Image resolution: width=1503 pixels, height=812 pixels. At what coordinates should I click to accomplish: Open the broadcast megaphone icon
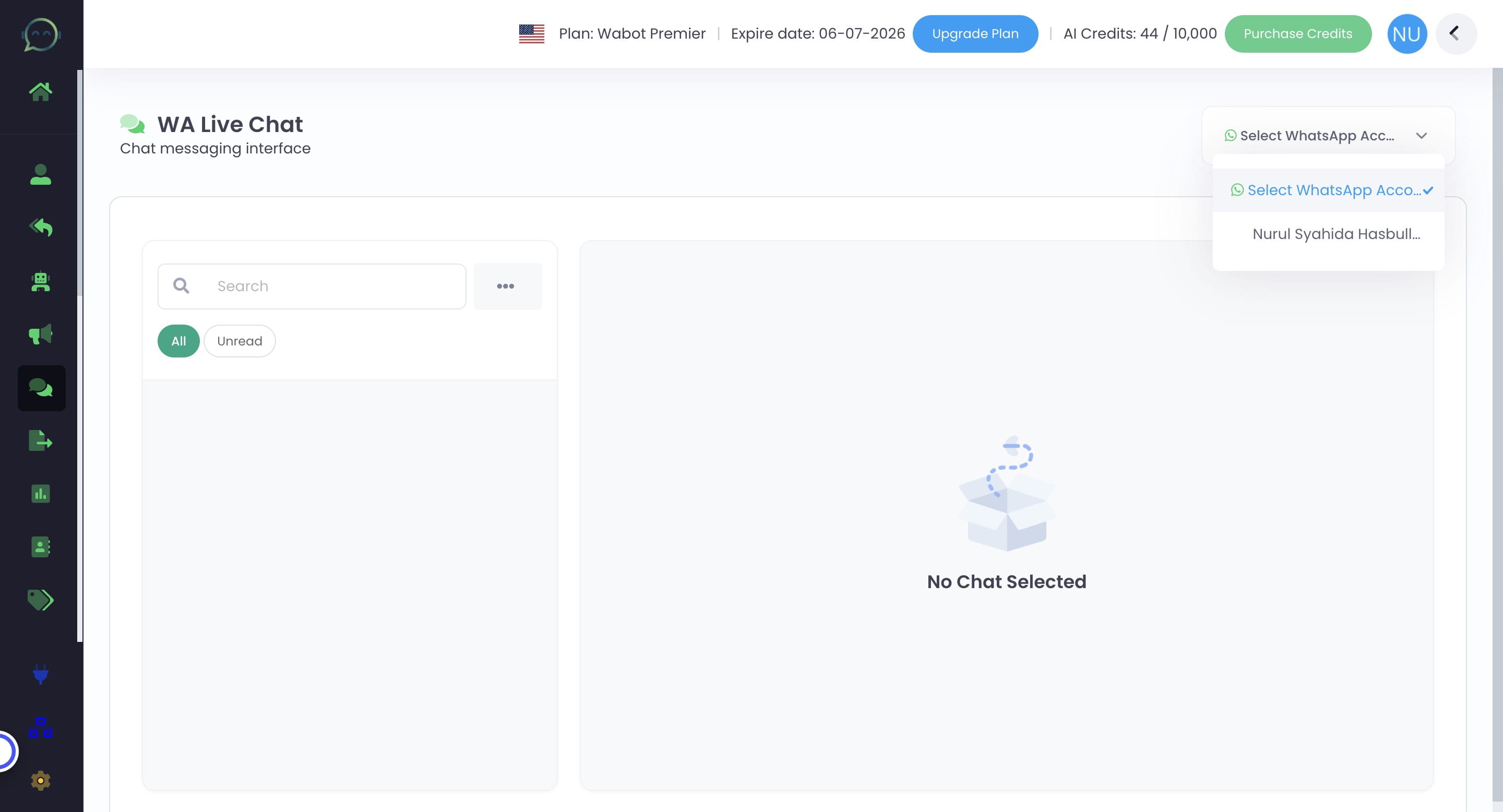coord(40,335)
